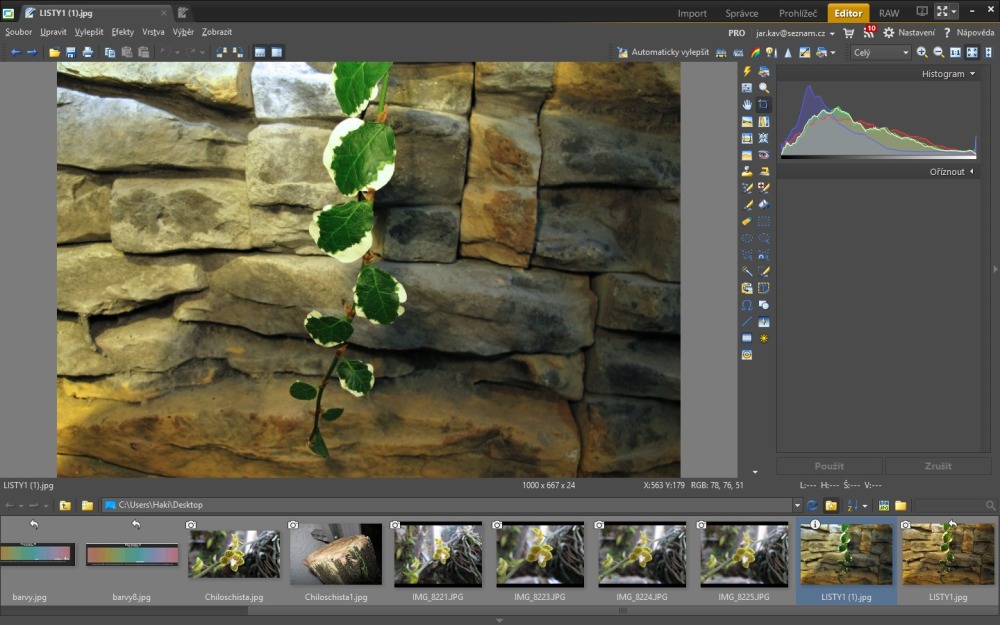Choose the red-eye removal tool
This screenshot has height=625, width=1000.
coord(764,155)
